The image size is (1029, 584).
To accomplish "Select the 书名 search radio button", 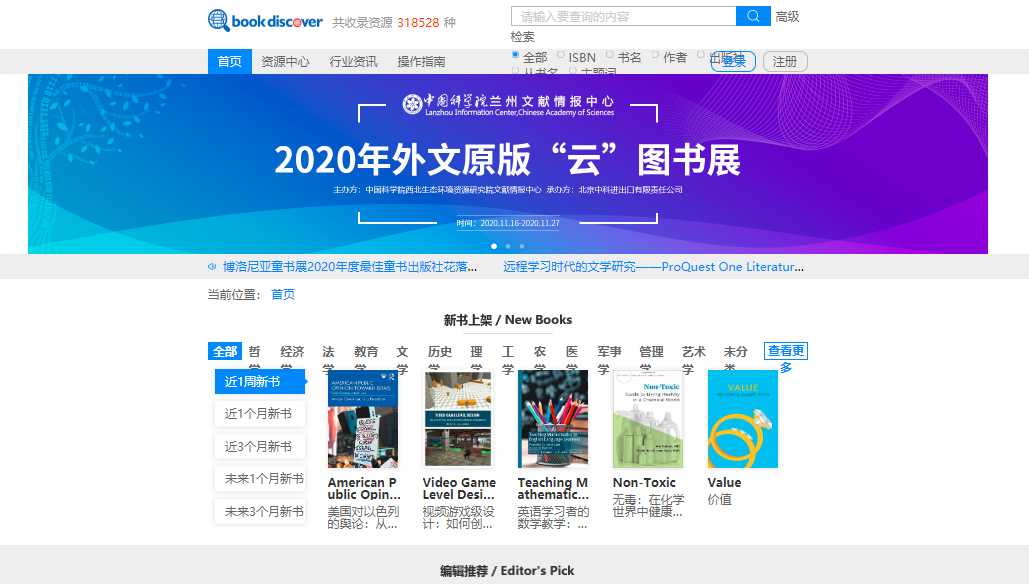I will (609, 55).
